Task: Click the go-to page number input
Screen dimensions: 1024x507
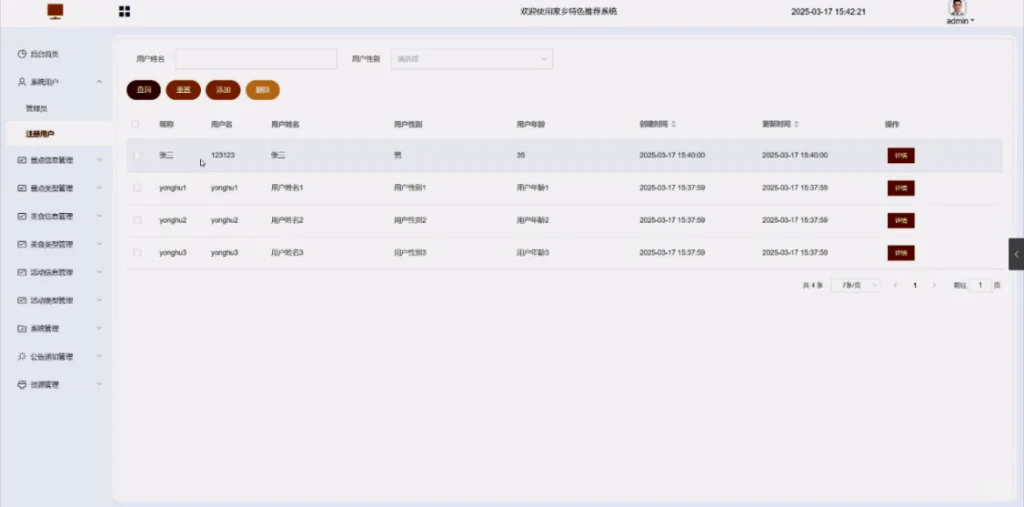Action: pos(980,286)
